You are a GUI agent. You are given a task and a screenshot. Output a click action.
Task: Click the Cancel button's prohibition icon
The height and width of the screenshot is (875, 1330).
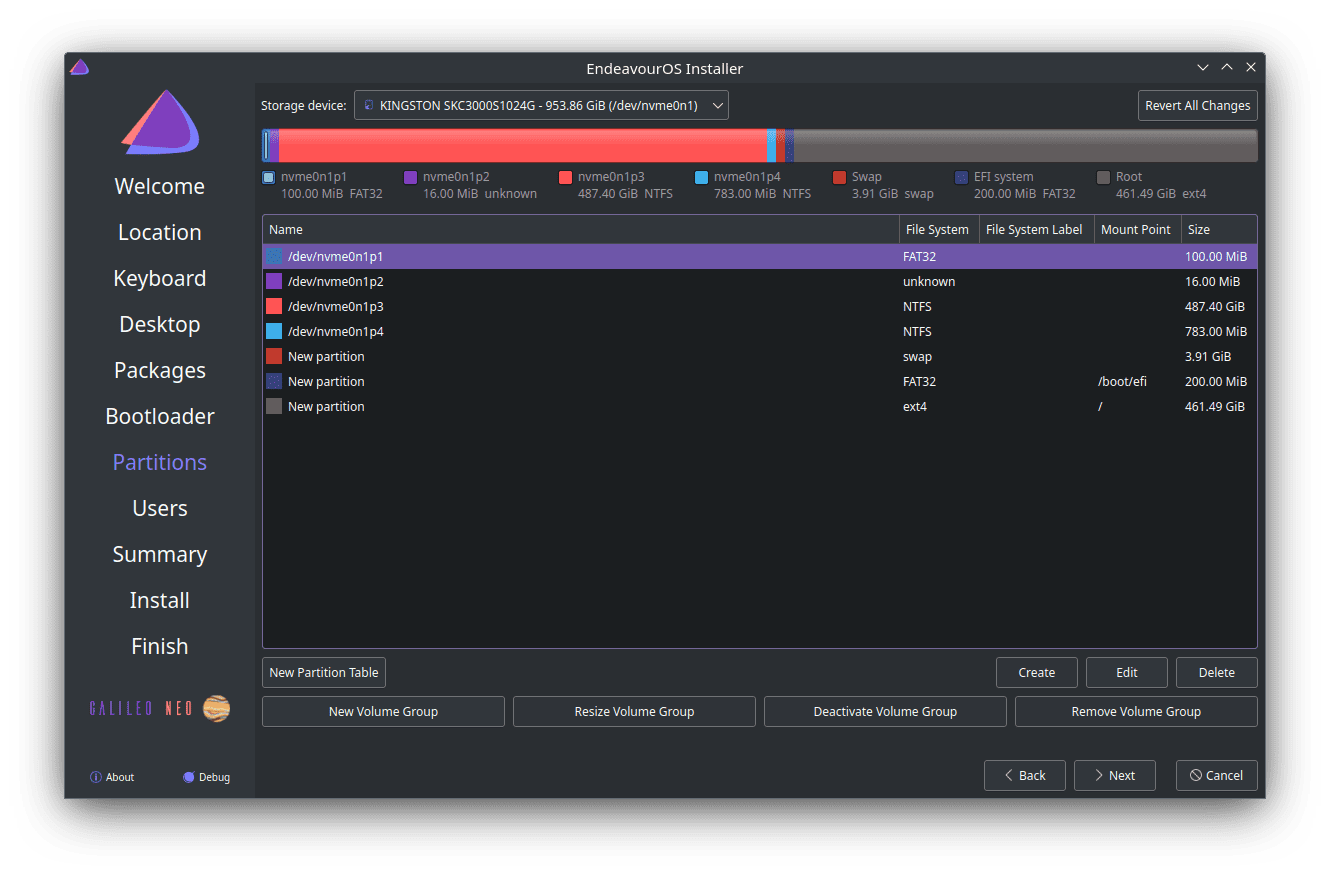1195,775
